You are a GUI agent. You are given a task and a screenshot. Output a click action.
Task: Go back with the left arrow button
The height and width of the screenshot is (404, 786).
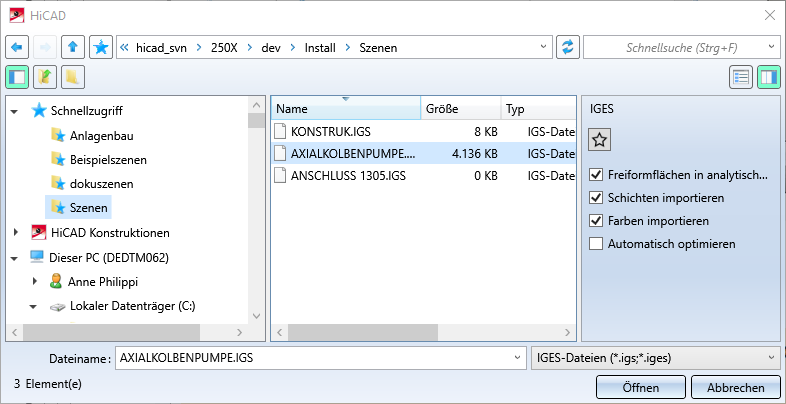(x=17, y=48)
